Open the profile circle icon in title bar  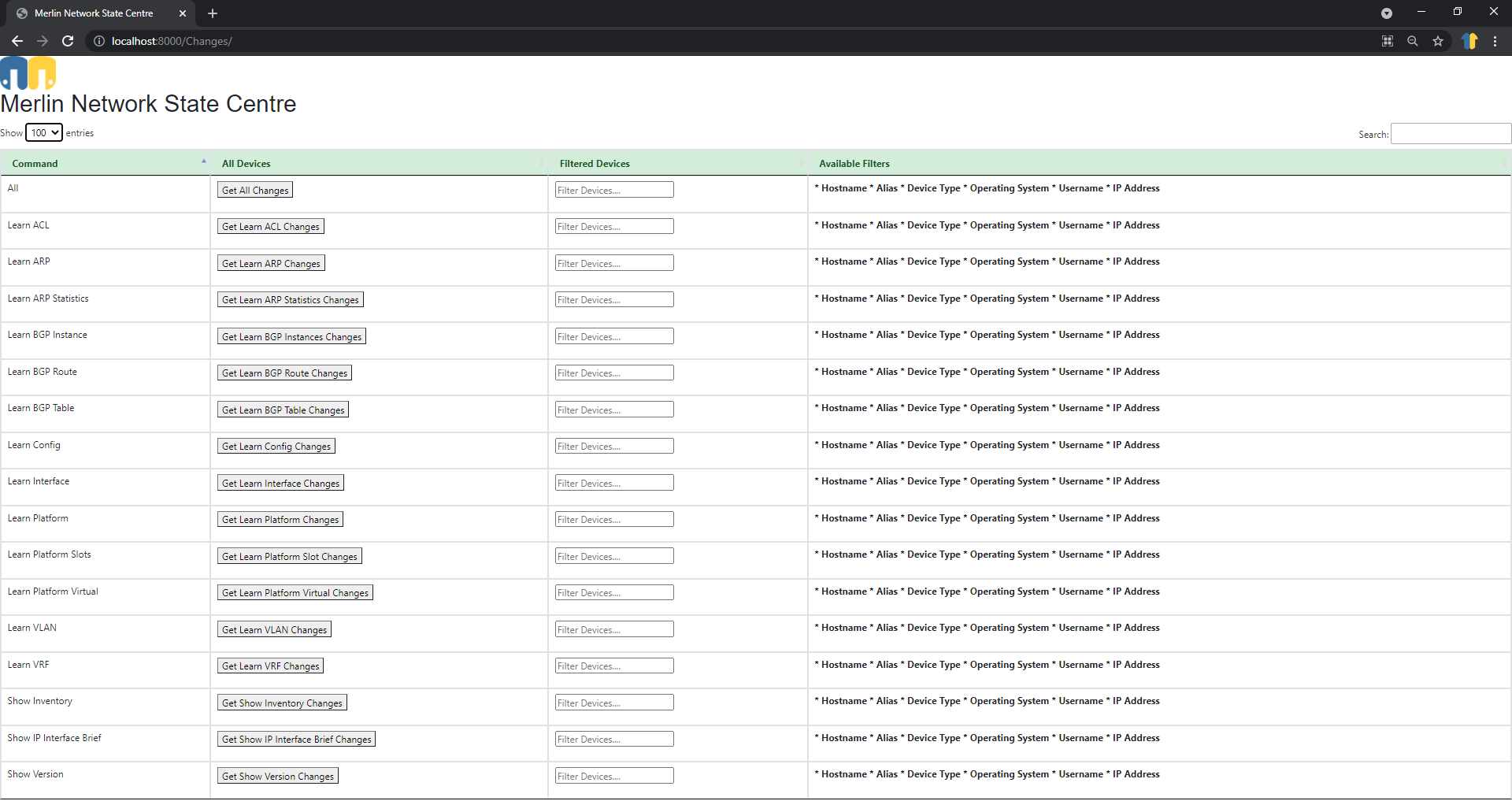(x=1387, y=13)
